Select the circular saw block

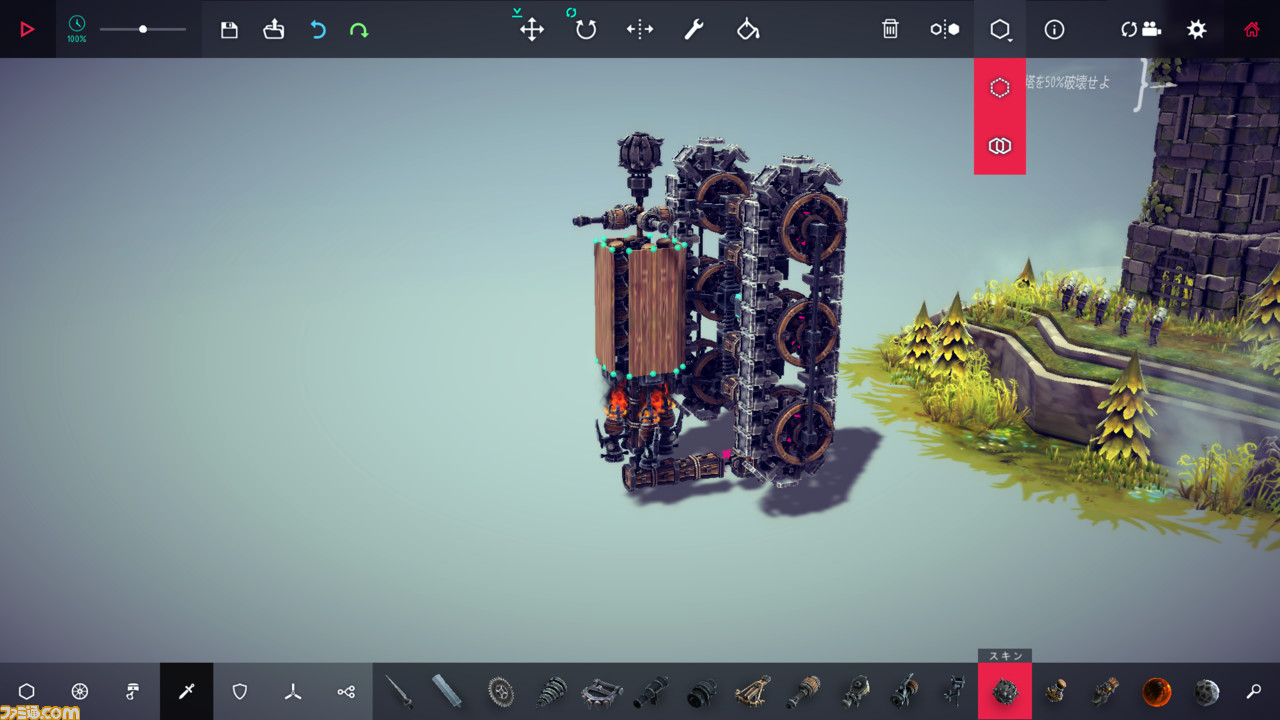click(500, 691)
